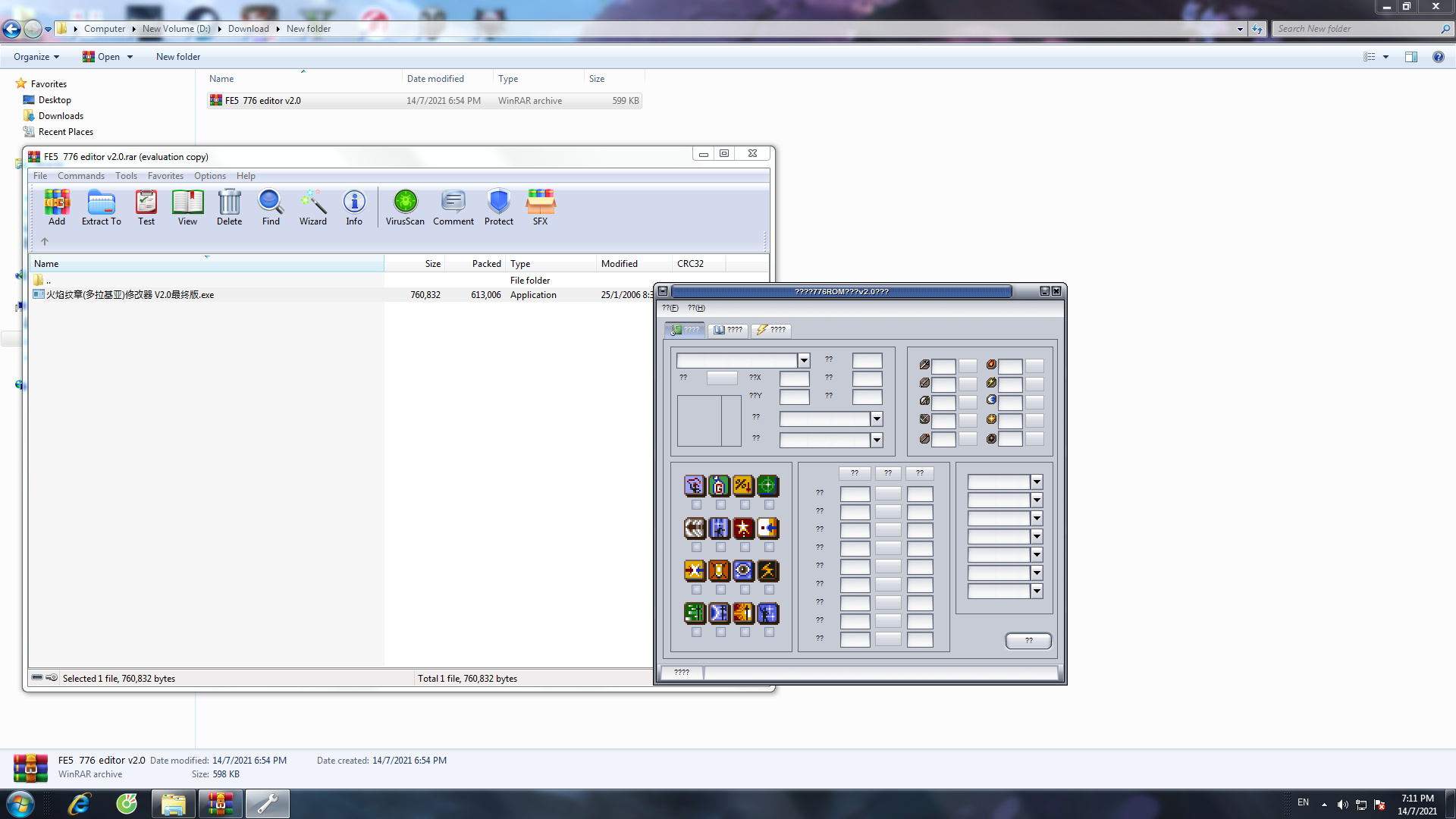Toggle the Explorer preview pane icon

(x=1410, y=57)
